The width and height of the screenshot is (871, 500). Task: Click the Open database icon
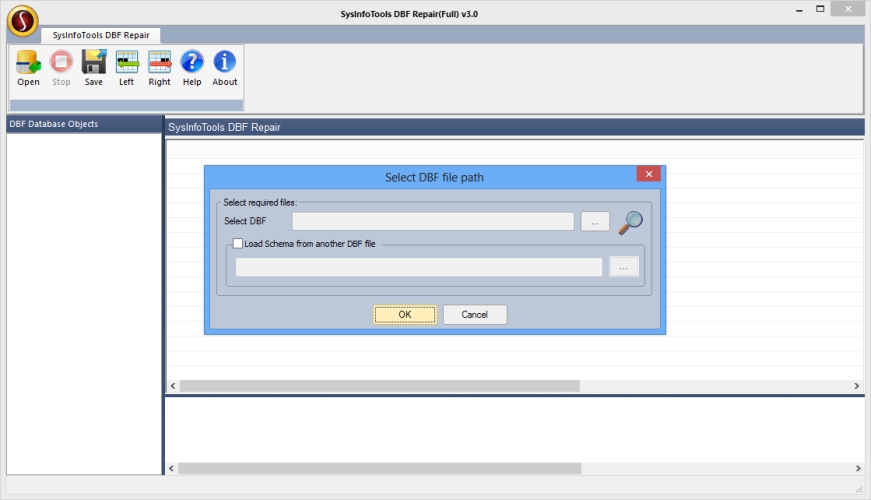[x=28, y=62]
